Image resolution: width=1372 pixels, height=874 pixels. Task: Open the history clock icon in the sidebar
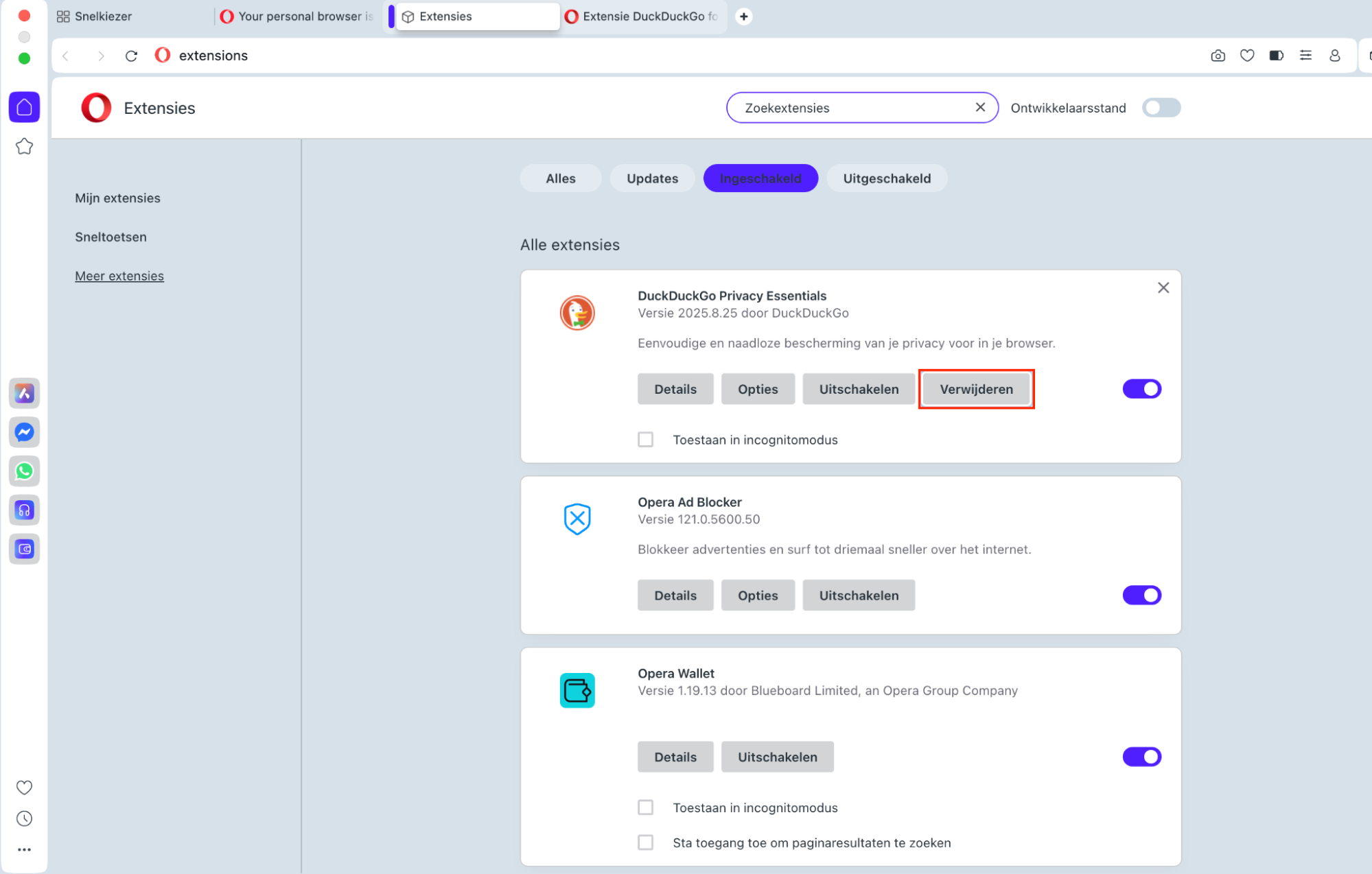(x=24, y=818)
